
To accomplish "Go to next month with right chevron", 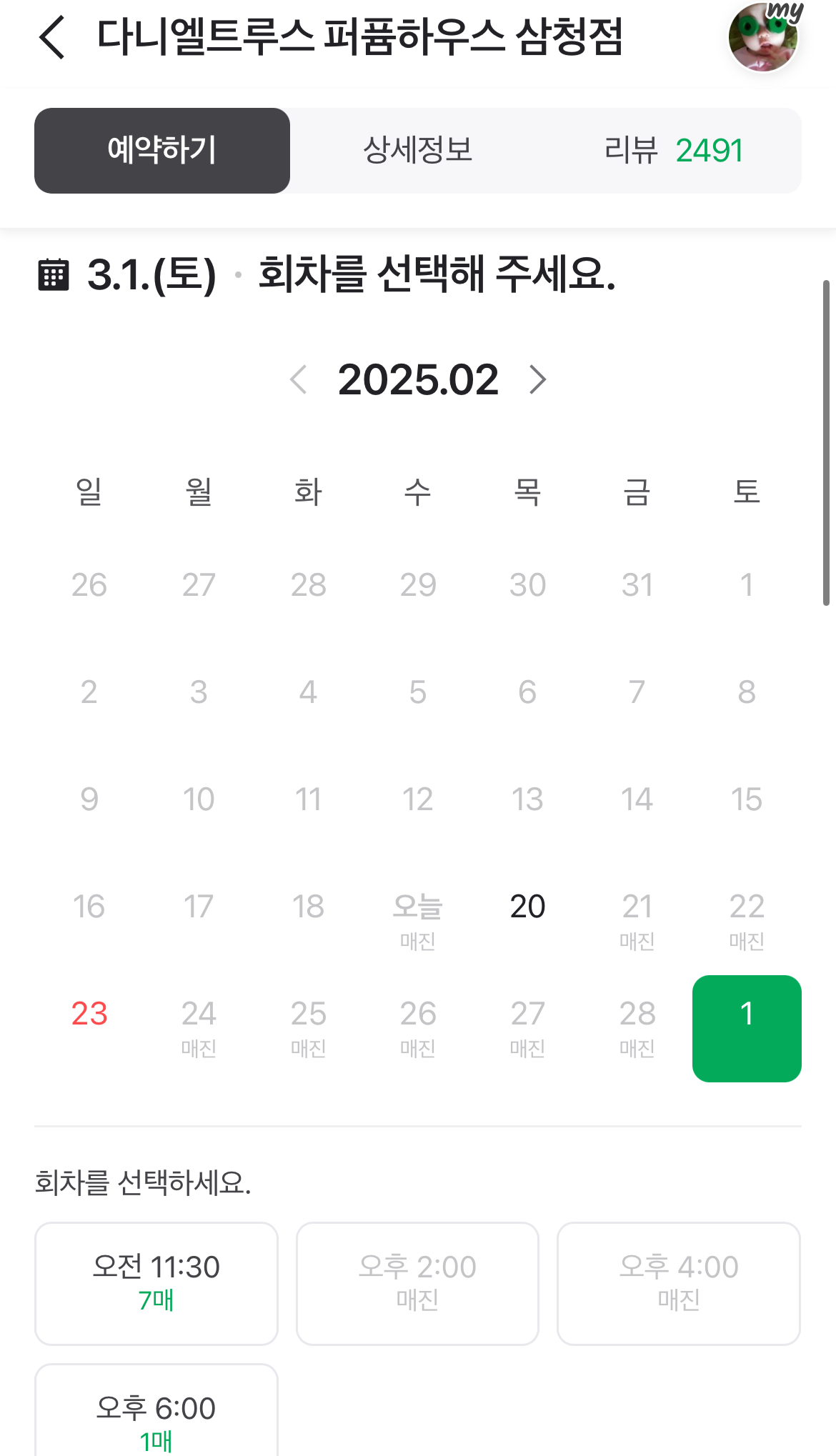I will (537, 379).
